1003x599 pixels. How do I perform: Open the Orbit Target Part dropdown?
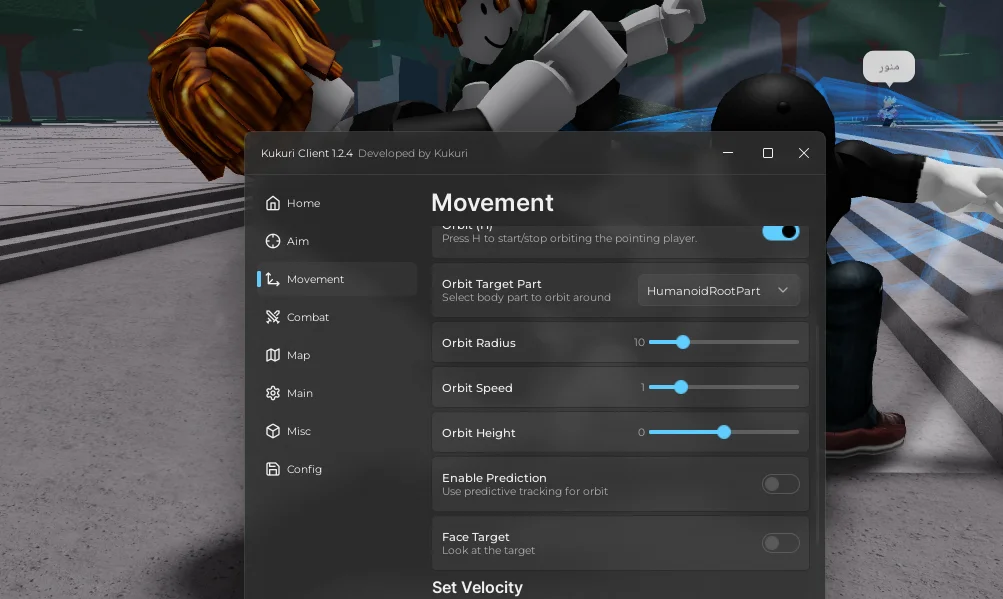[717, 291]
